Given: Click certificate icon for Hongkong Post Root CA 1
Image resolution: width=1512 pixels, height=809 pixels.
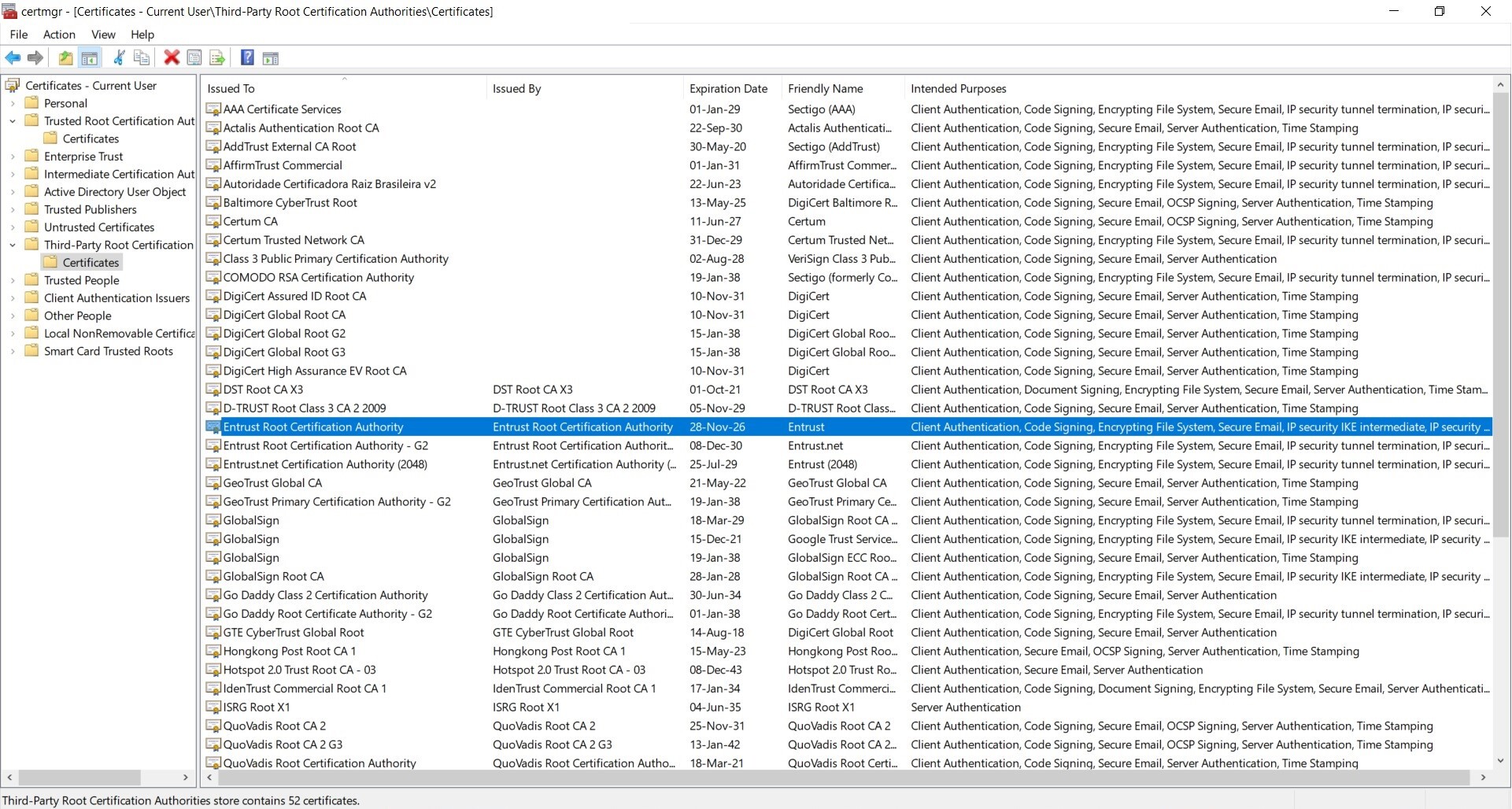Looking at the screenshot, I should pos(213,652).
